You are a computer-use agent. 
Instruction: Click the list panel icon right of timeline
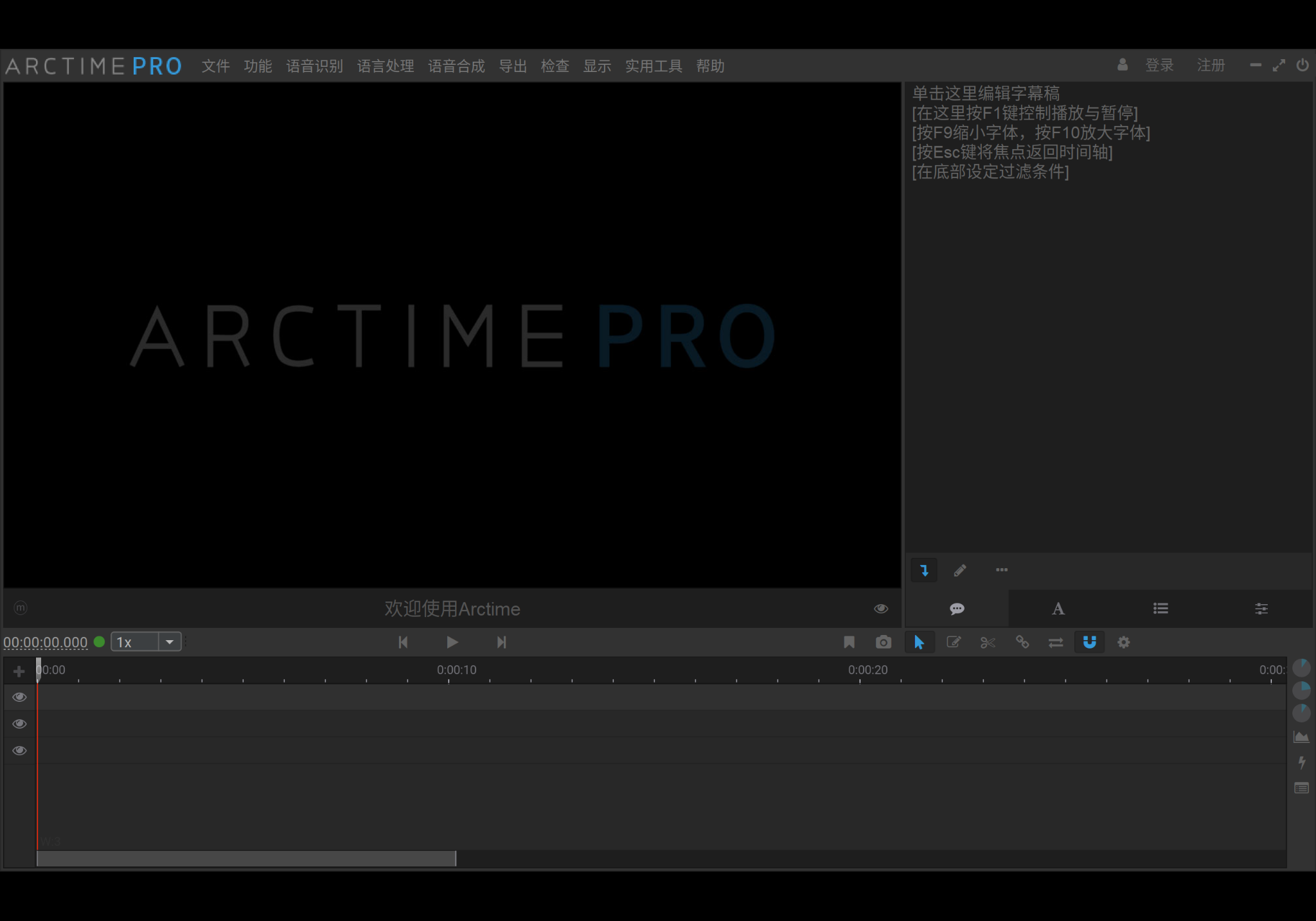click(x=1301, y=789)
